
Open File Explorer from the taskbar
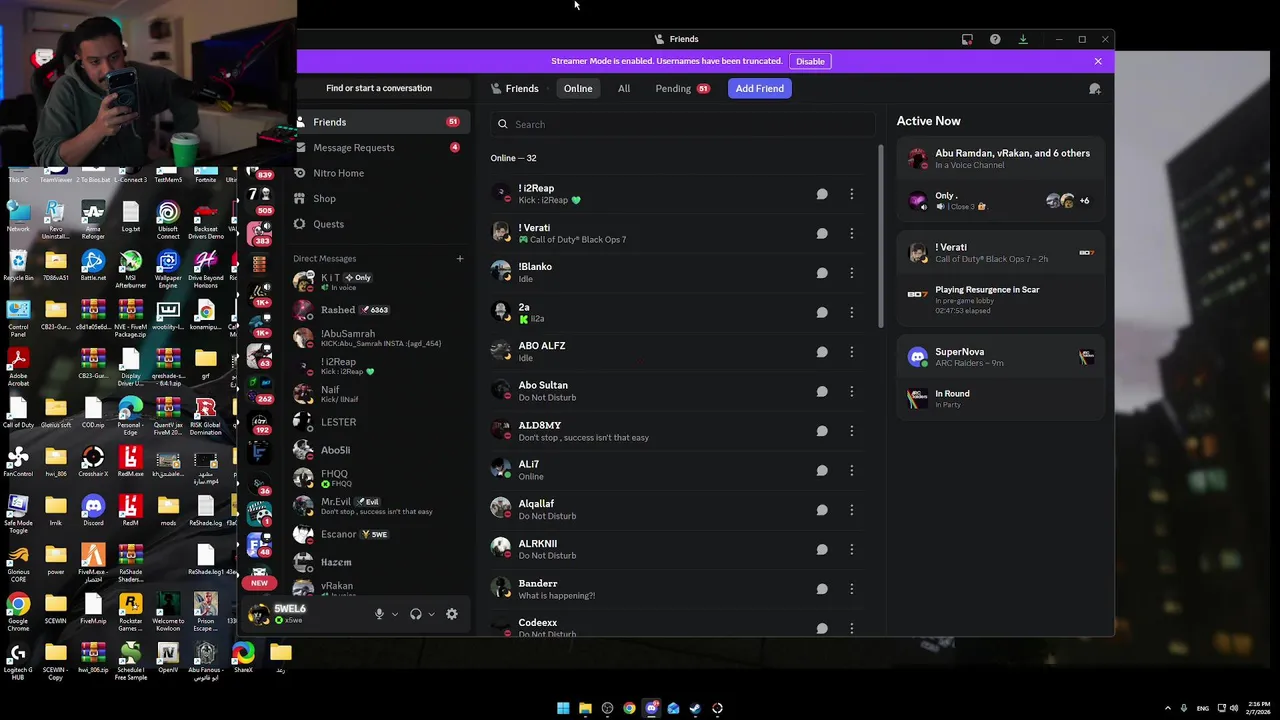tap(585, 708)
